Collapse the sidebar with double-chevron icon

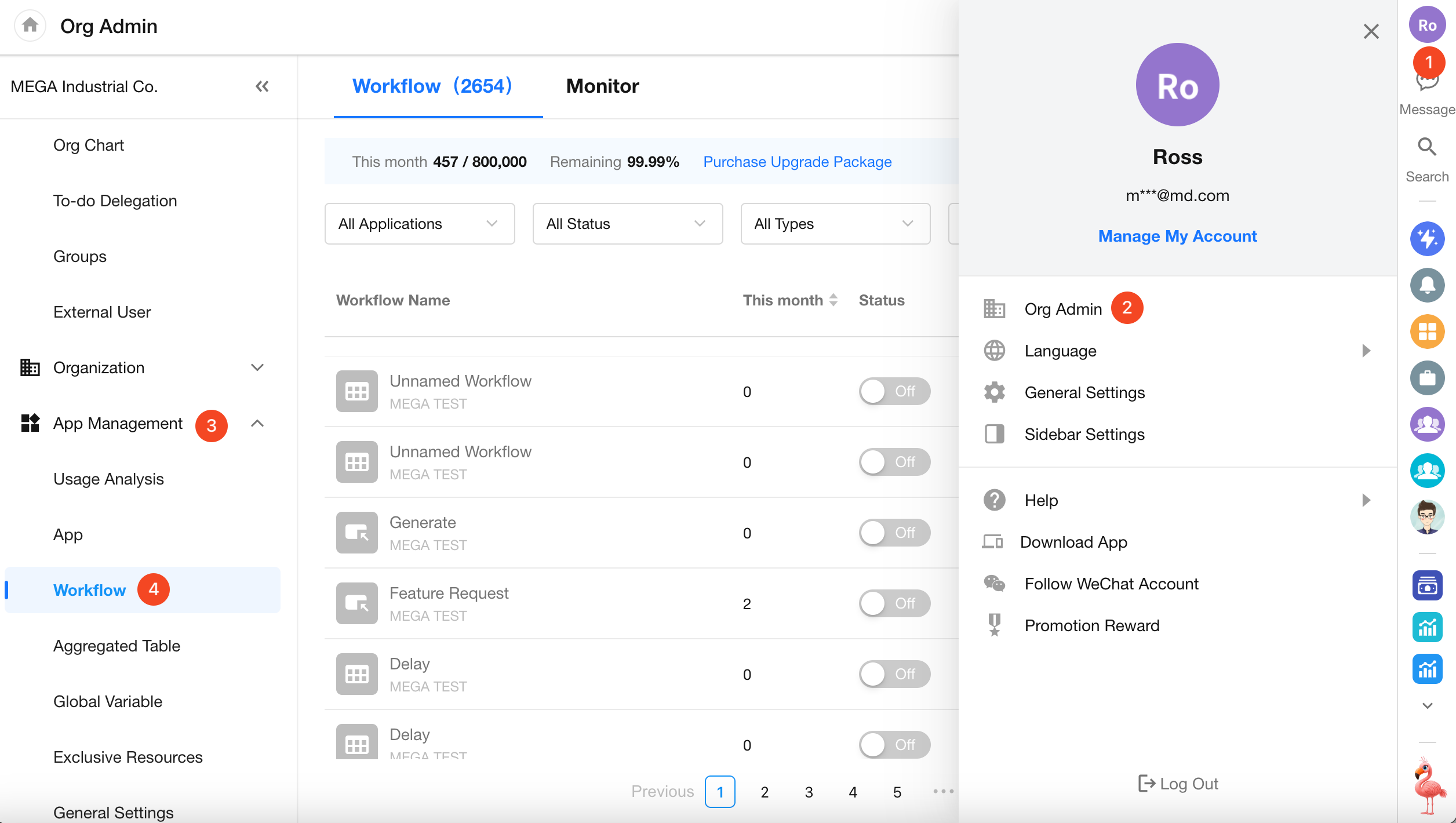[x=262, y=87]
